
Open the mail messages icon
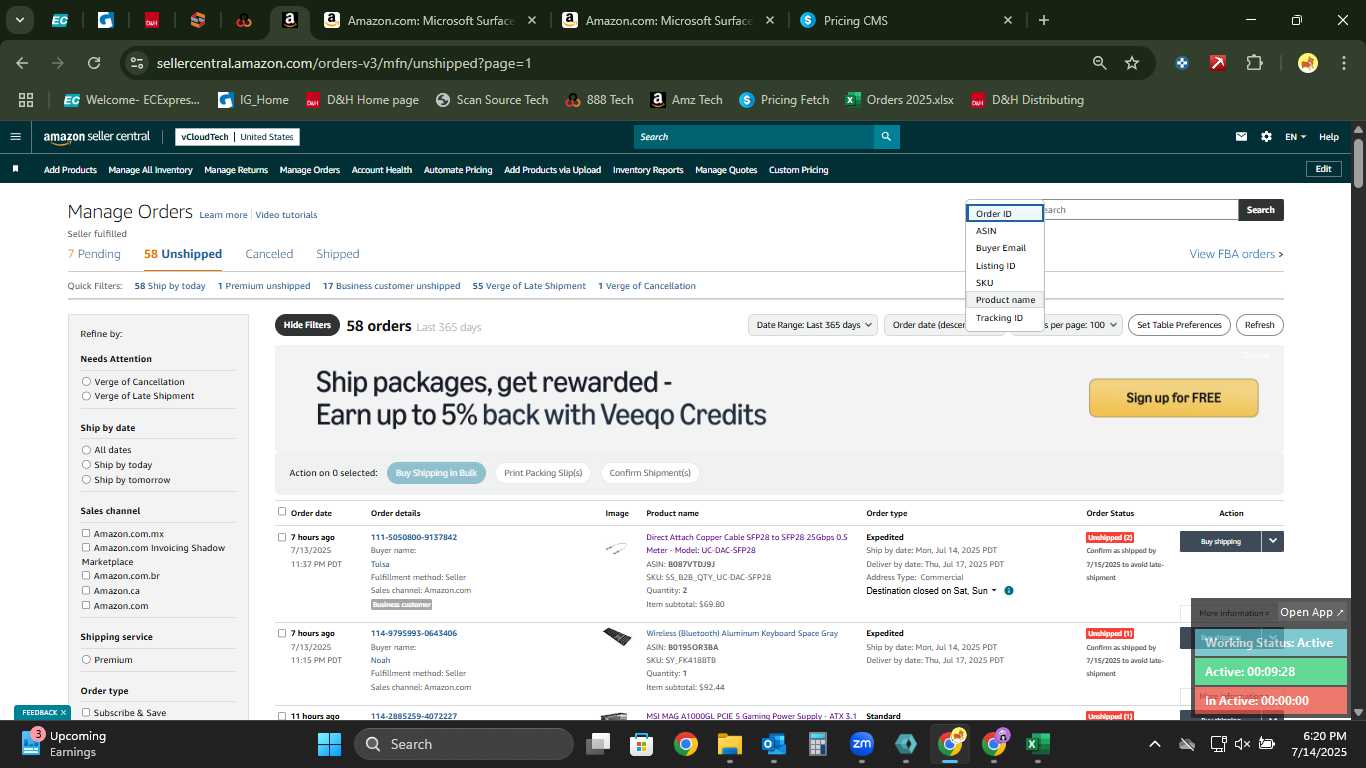pyautogui.click(x=1242, y=137)
